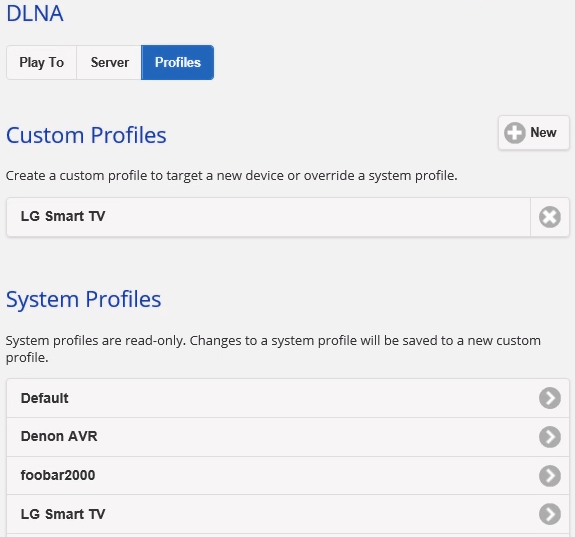Click arrow icon on system LG Smart TV
Screen dimensions: 575x537
click(550, 514)
